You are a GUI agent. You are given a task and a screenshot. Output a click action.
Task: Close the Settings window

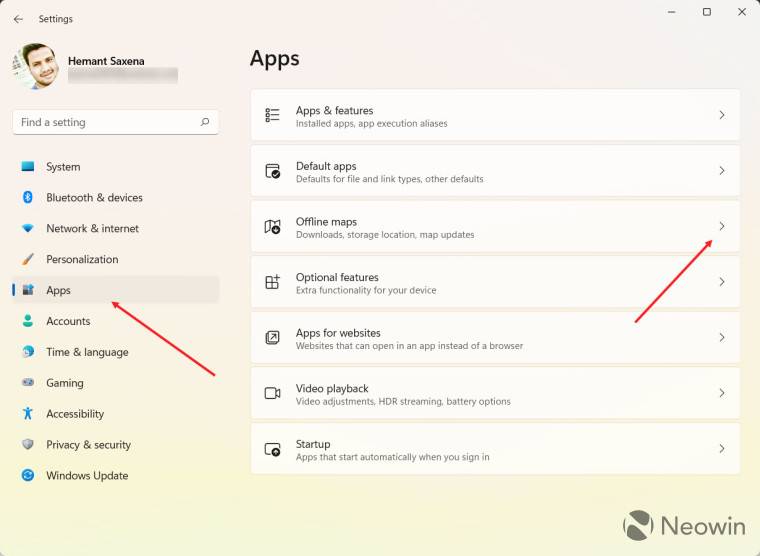coord(742,12)
